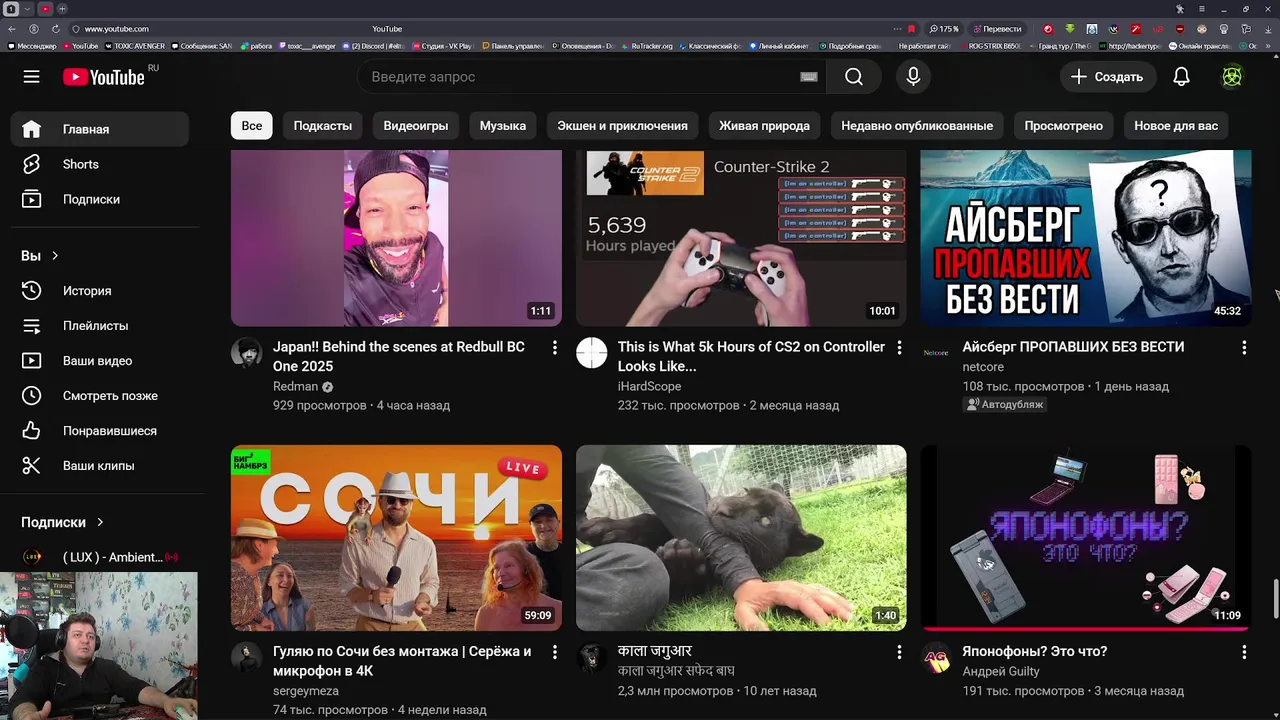
Task: Select the Музыка filter chip
Action: pyautogui.click(x=503, y=126)
